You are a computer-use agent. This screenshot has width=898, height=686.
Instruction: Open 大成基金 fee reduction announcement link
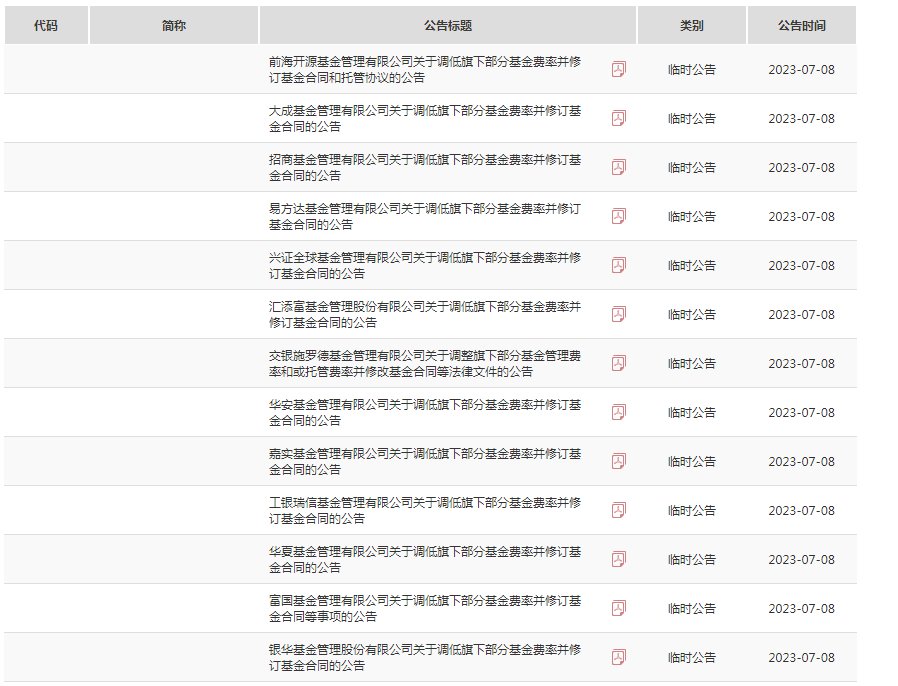coord(425,119)
